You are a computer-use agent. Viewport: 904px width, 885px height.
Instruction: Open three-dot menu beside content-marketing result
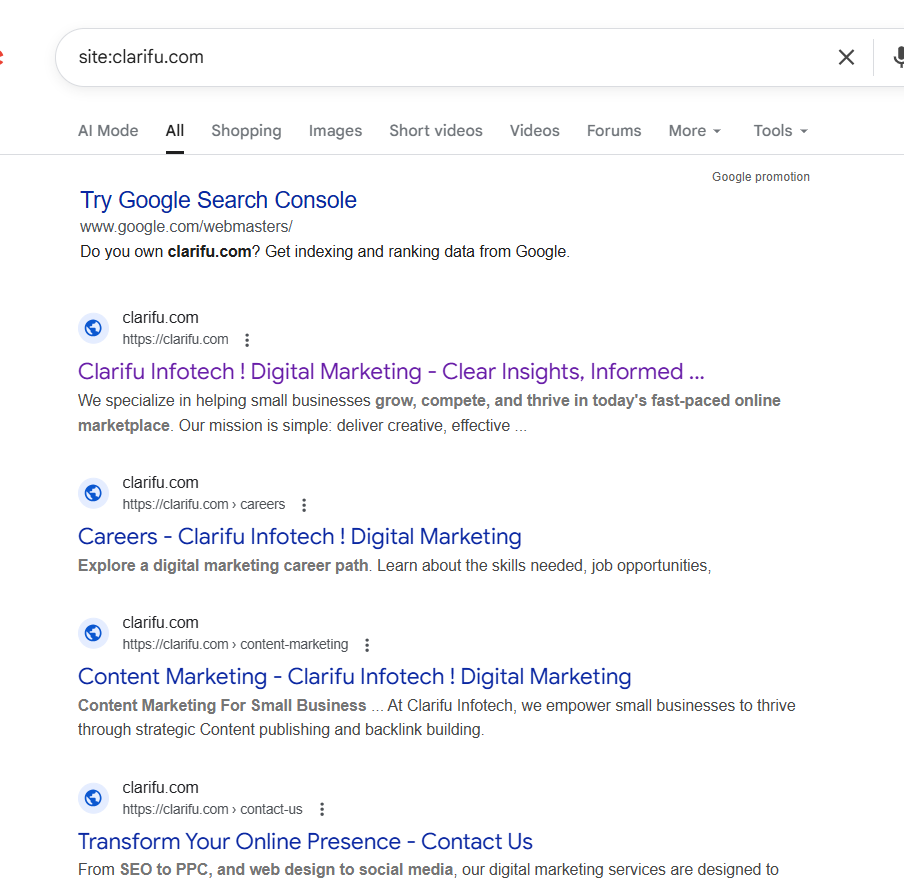click(367, 645)
